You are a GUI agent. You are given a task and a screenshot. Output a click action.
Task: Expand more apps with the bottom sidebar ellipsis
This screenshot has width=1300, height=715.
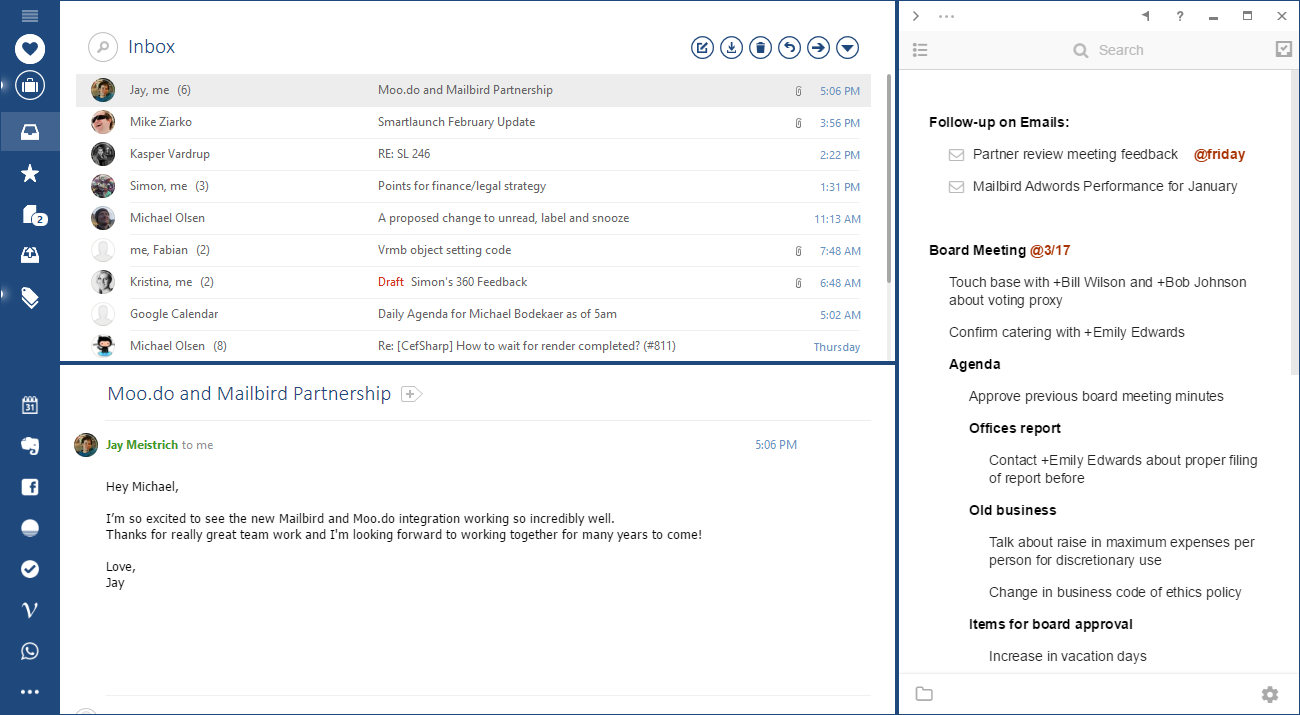click(30, 691)
